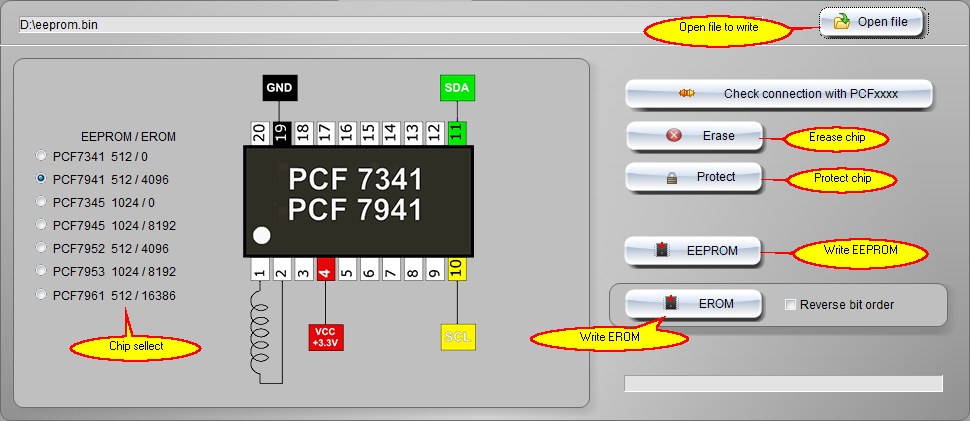Click the resistor icon on Check connection
Image resolution: width=970 pixels, height=421 pixels.
tap(687, 93)
